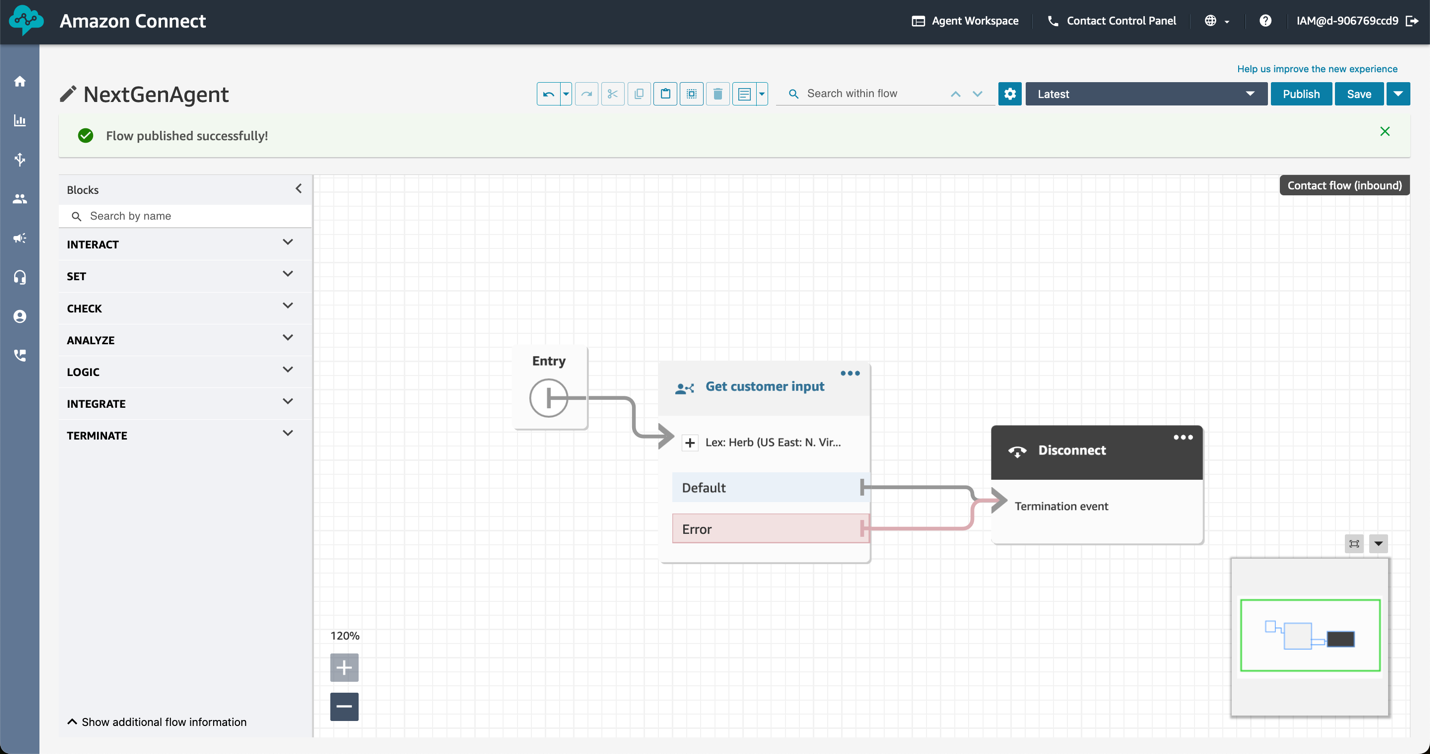Open Agent Workspace
The width and height of the screenshot is (1430, 754).
965,21
